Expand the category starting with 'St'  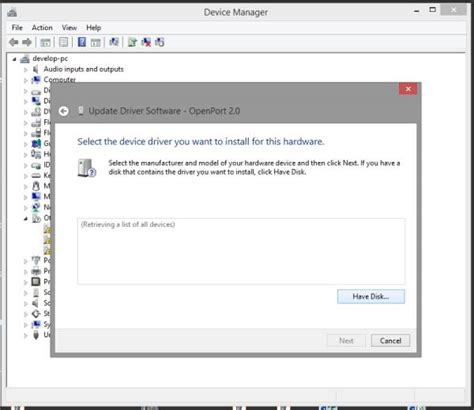coord(25,314)
